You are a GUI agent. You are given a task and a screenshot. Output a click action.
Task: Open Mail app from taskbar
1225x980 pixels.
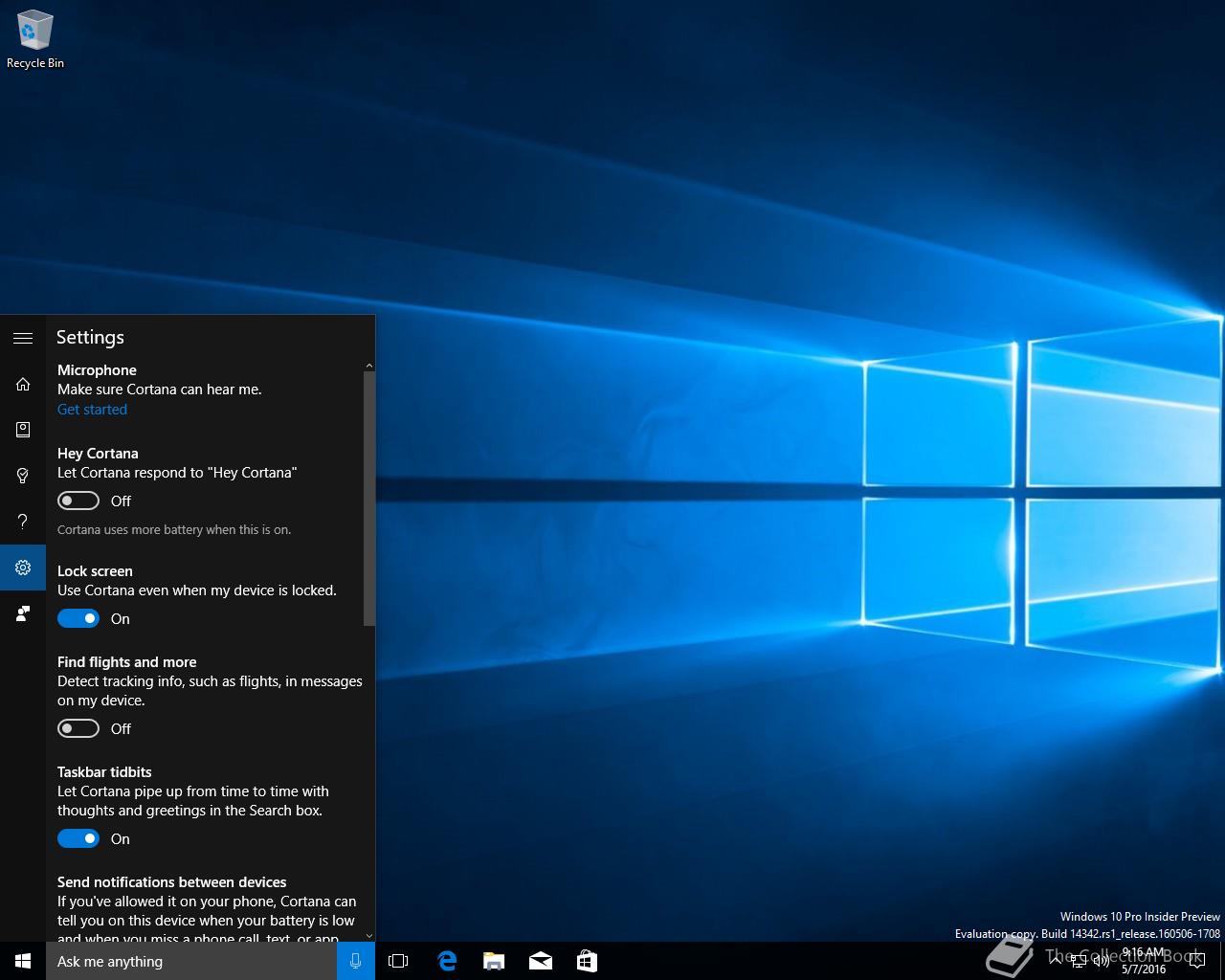(x=540, y=961)
